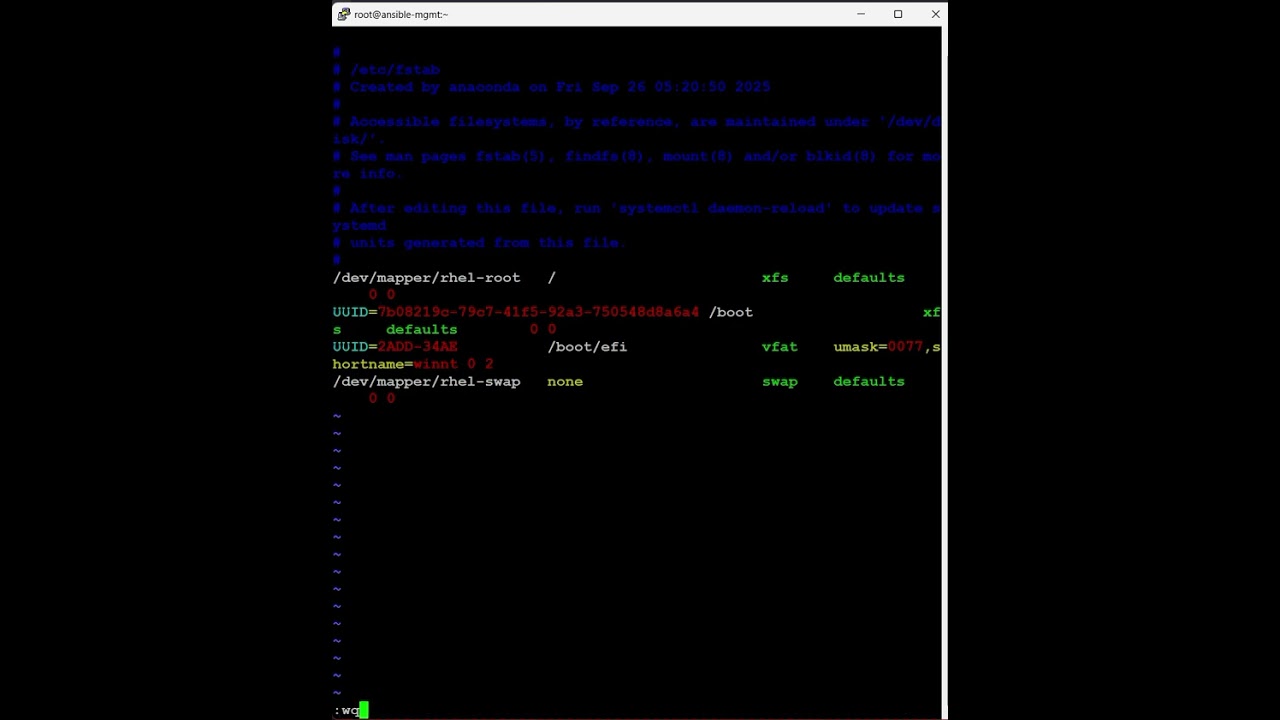Click the UUID=7b08219c boot entry
Image resolution: width=1280 pixels, height=720 pixels.
(516, 312)
